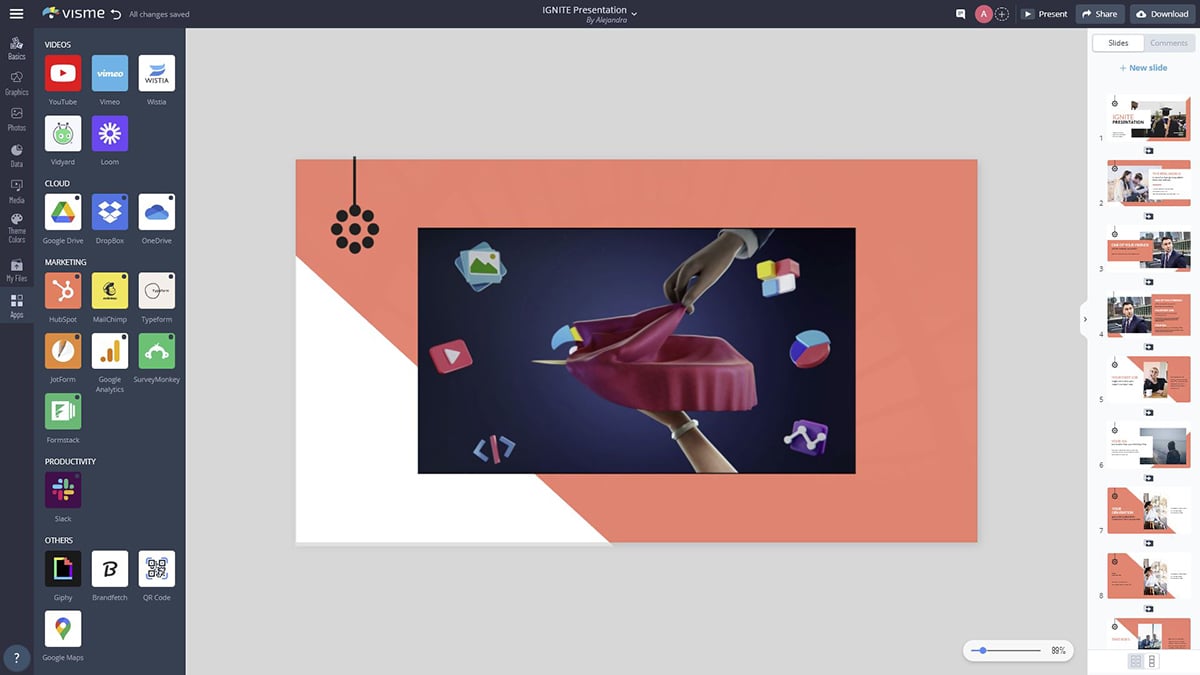This screenshot has width=1200, height=675.
Task: Switch to the Slides panel tab
Action: (1118, 43)
